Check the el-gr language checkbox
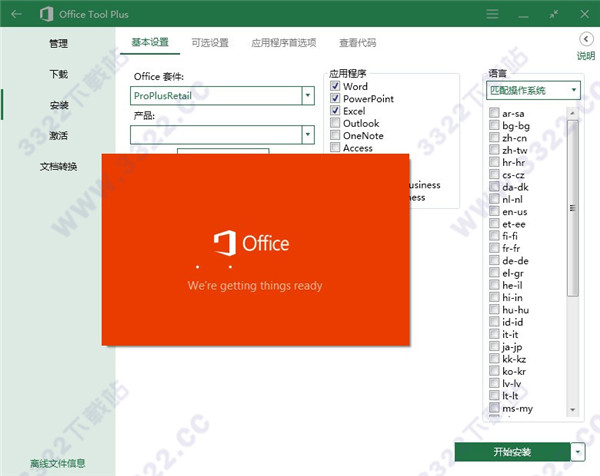This screenshot has height=476, width=600. coord(494,272)
